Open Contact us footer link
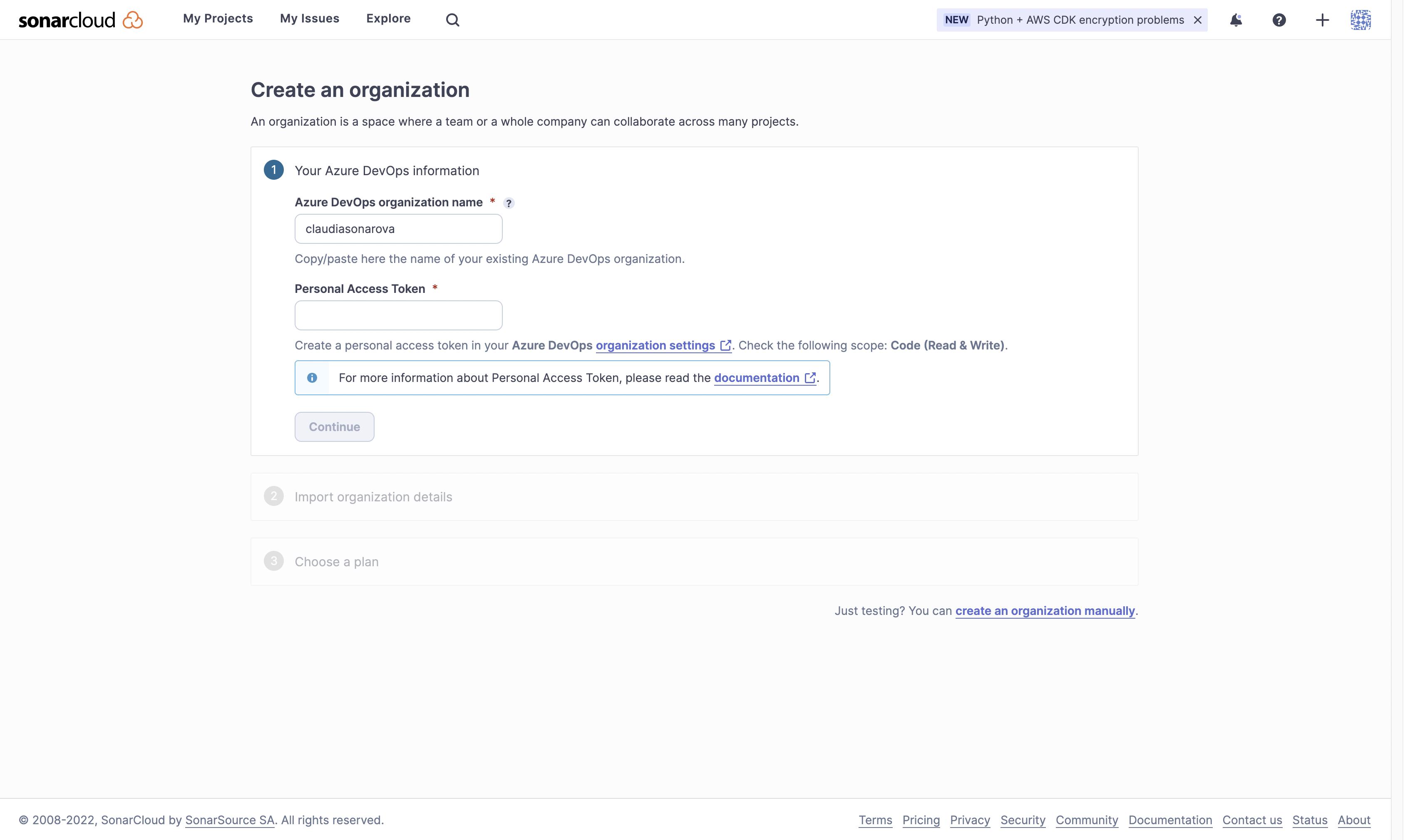The height and width of the screenshot is (840, 1405). pos(1251,820)
